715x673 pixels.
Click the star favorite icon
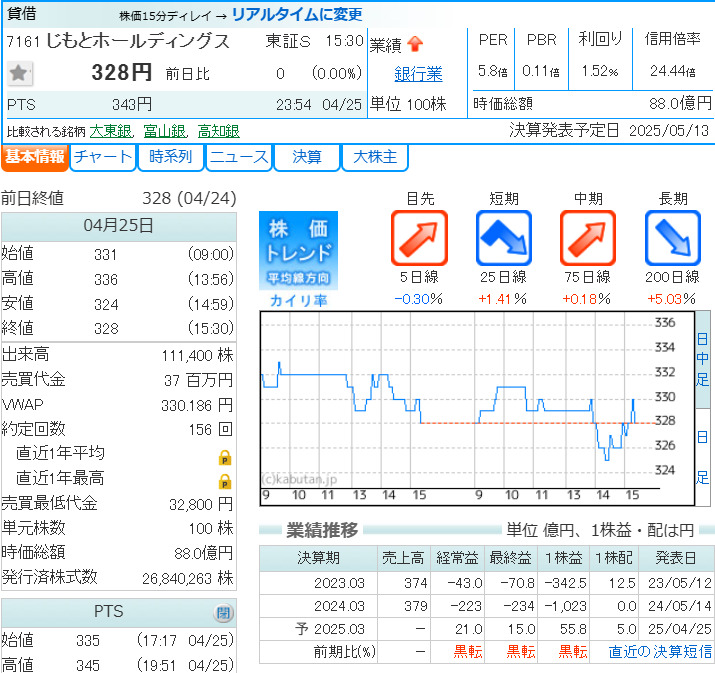(x=20, y=73)
